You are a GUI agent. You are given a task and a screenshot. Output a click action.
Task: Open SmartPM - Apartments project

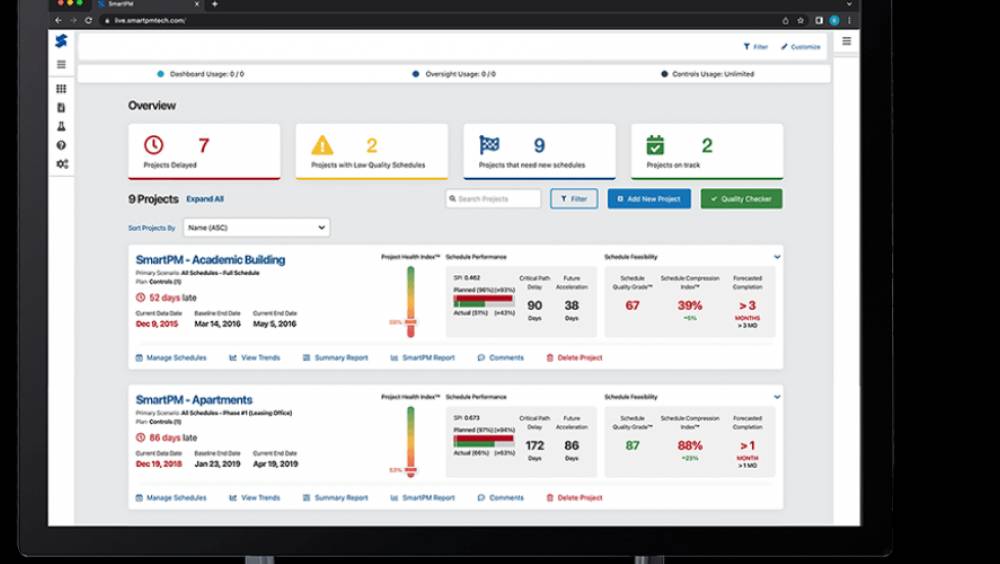[194, 399]
